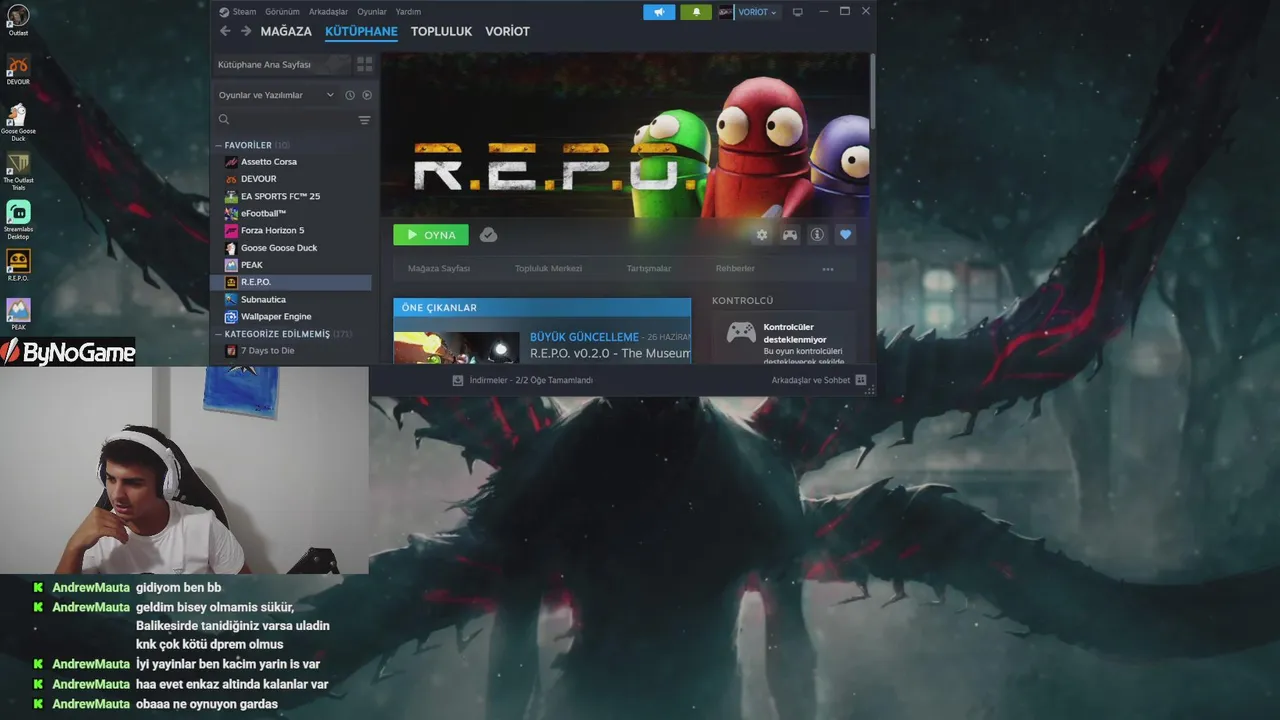Screen dimensions: 1280x720
Task: Open Steam Big Picture monitor icon
Action: point(797,12)
